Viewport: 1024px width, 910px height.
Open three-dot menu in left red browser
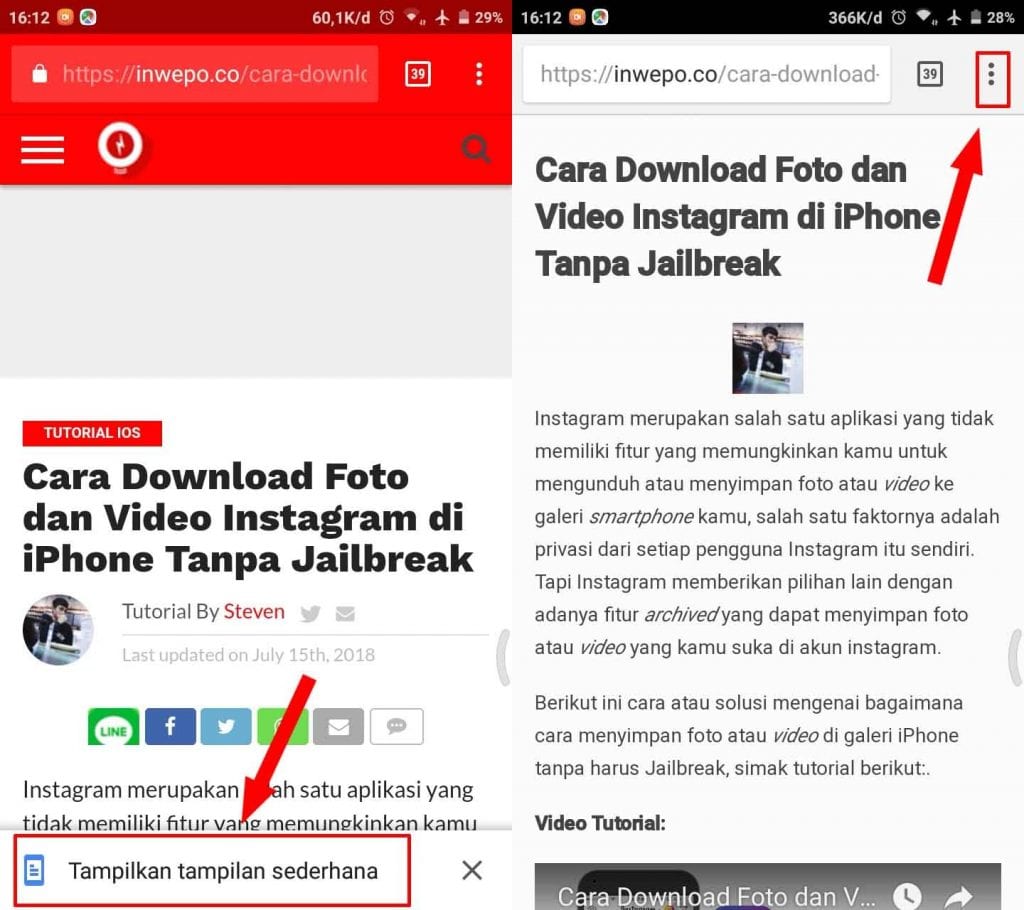point(479,74)
